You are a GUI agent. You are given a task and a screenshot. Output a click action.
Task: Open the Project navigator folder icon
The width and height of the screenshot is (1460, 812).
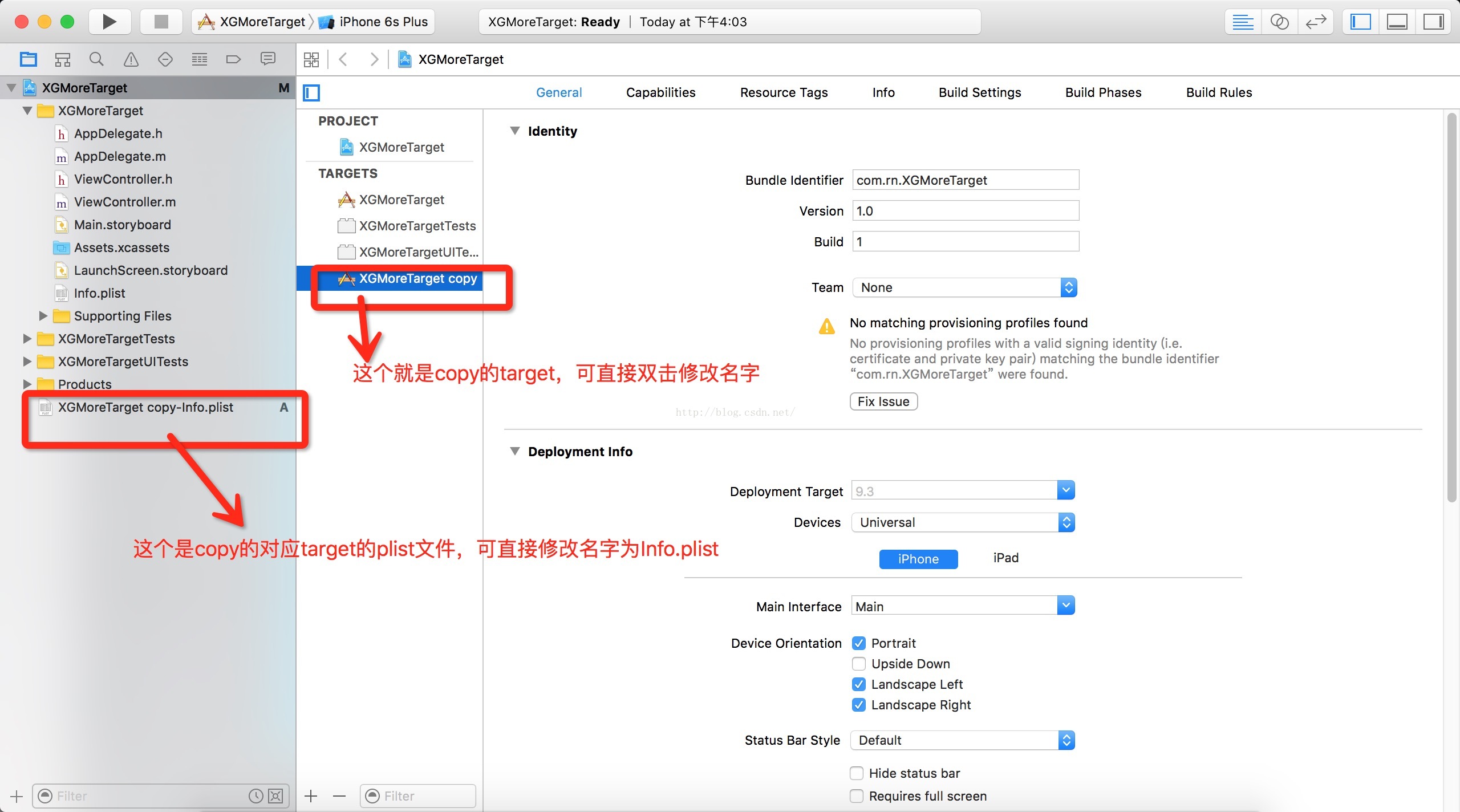click(x=28, y=59)
